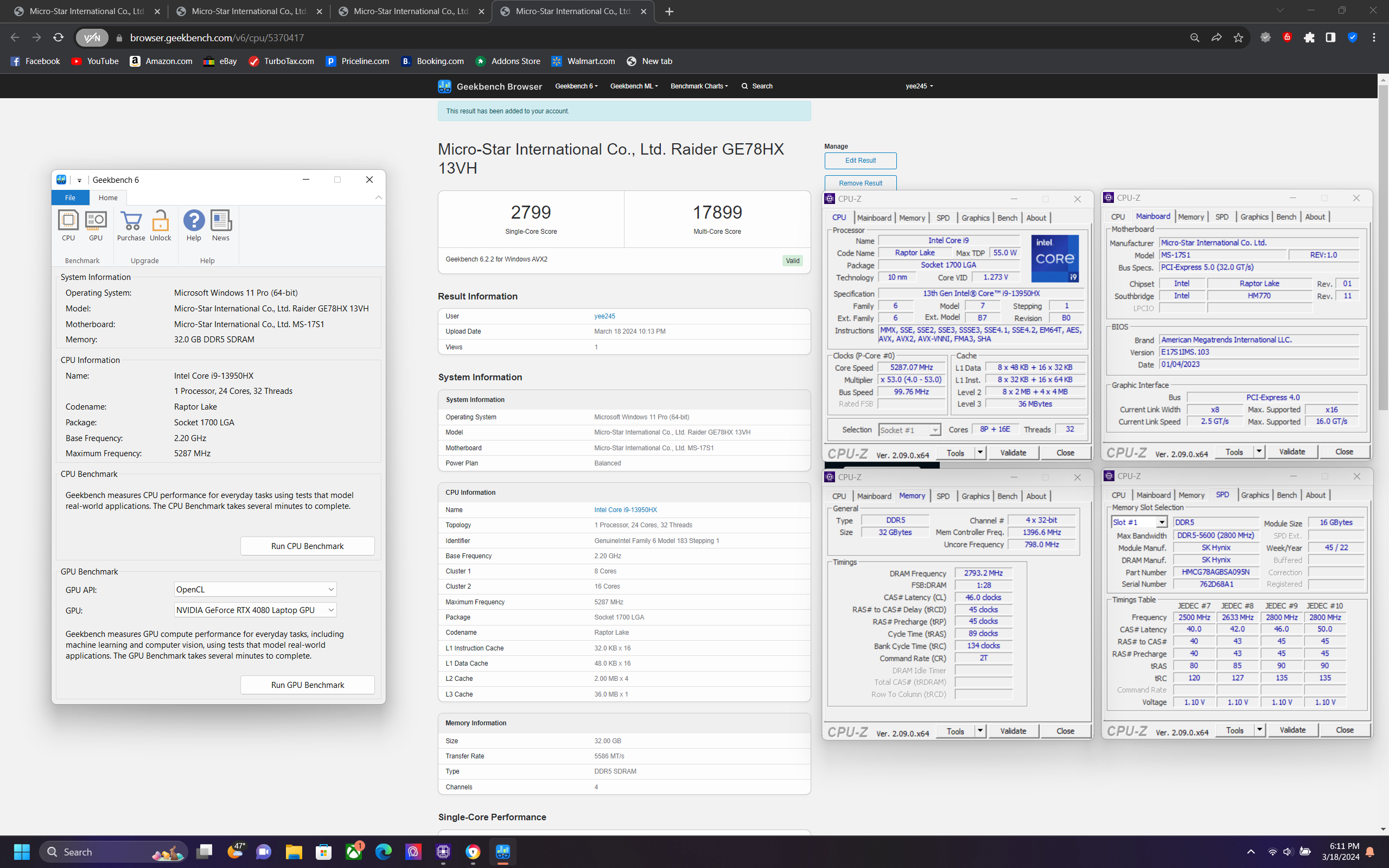Viewport: 1389px width, 868px height.
Task: Open Microsoft Store from the taskbar
Action: (324, 852)
